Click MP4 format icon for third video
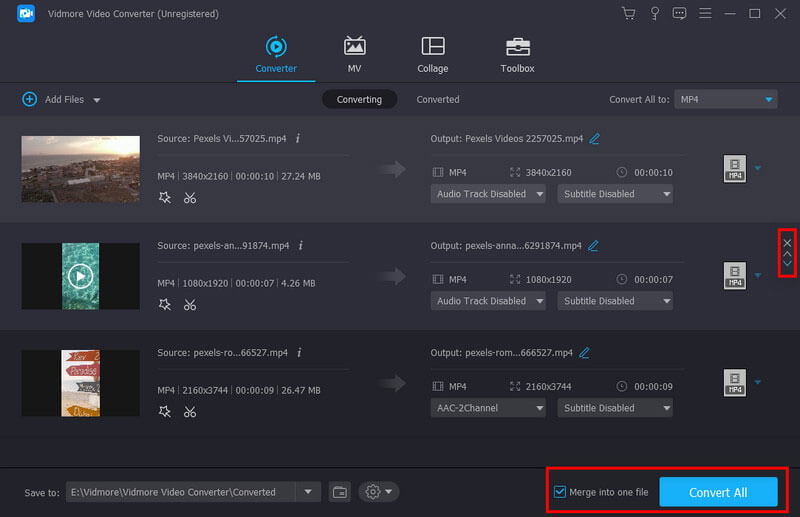 point(735,383)
